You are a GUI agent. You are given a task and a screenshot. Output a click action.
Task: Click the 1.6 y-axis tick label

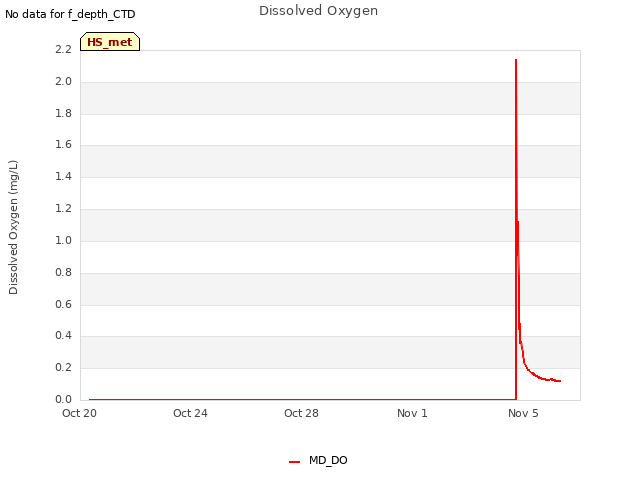63,144
